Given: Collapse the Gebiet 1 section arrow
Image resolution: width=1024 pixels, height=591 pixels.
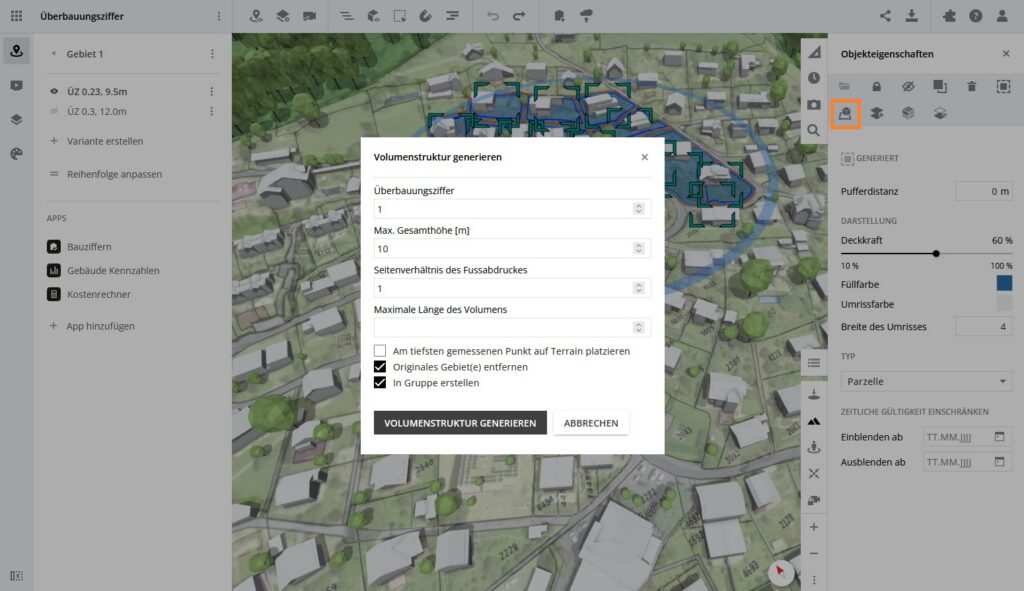Looking at the screenshot, I should pyautogui.click(x=53, y=54).
